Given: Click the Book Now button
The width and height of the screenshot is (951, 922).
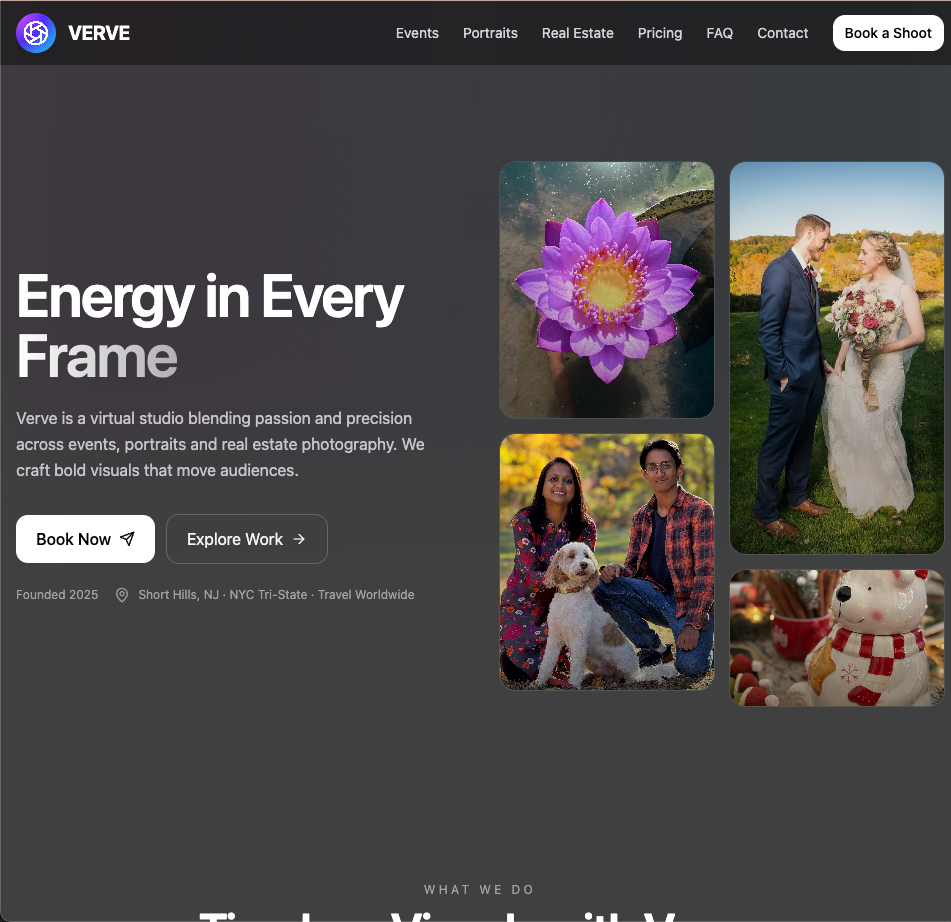Looking at the screenshot, I should [86, 539].
